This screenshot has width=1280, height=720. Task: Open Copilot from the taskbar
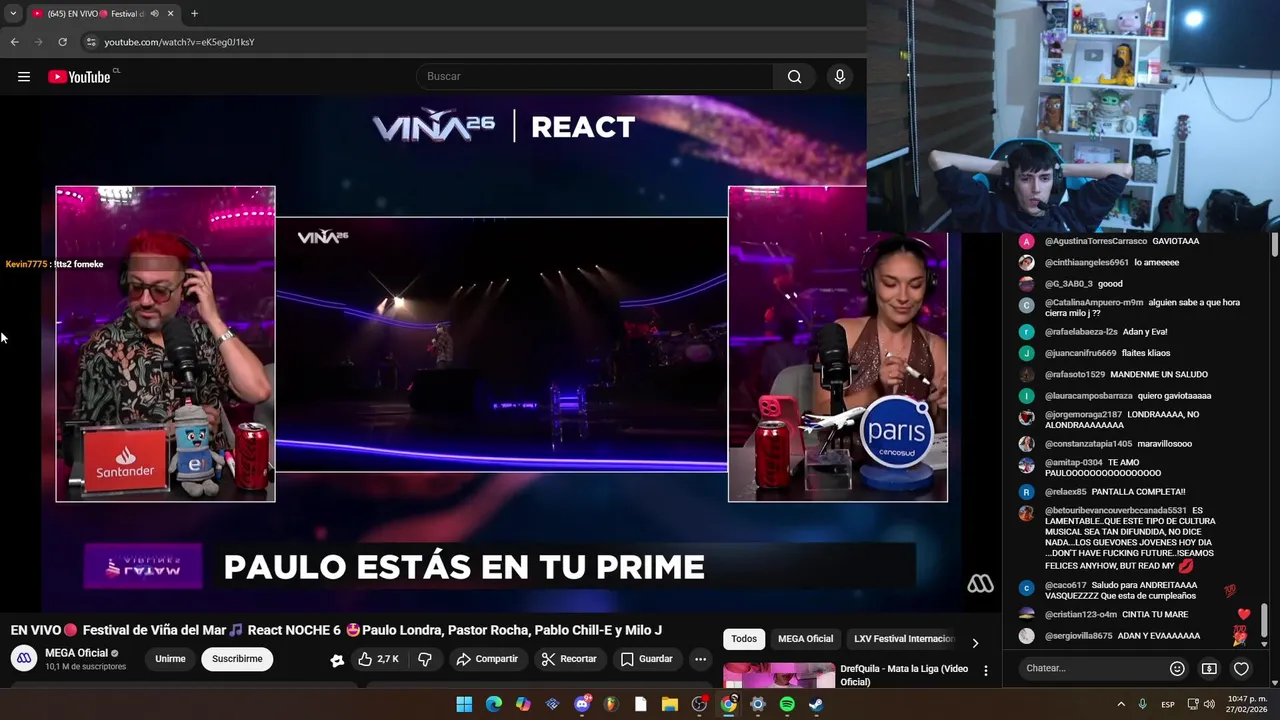(523, 704)
